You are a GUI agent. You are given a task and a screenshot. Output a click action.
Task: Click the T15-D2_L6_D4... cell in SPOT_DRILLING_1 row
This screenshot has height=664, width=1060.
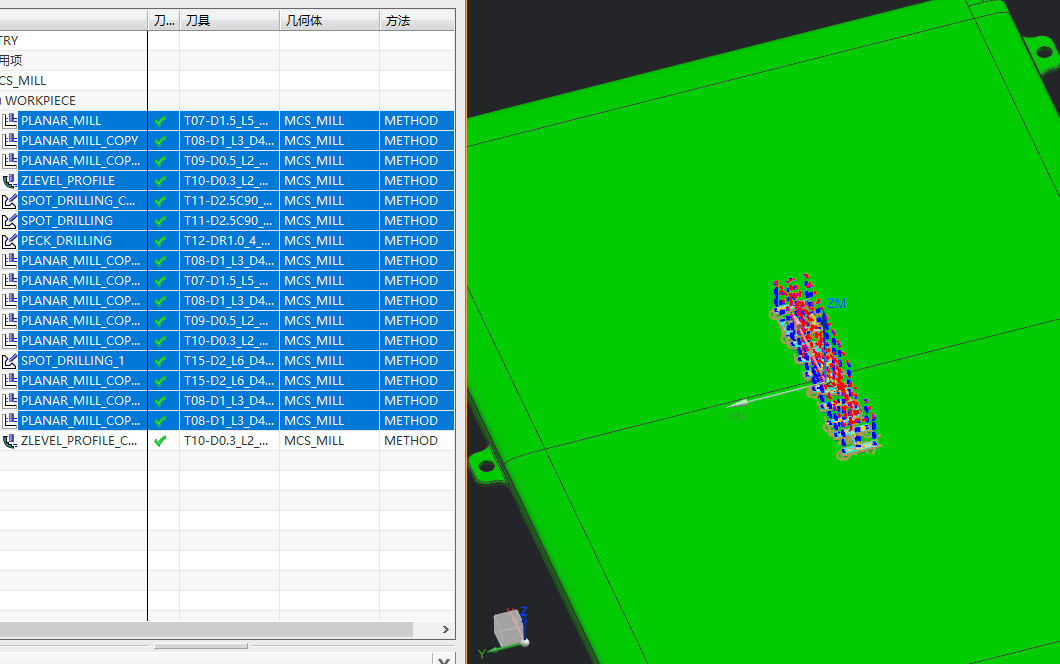pyautogui.click(x=229, y=361)
